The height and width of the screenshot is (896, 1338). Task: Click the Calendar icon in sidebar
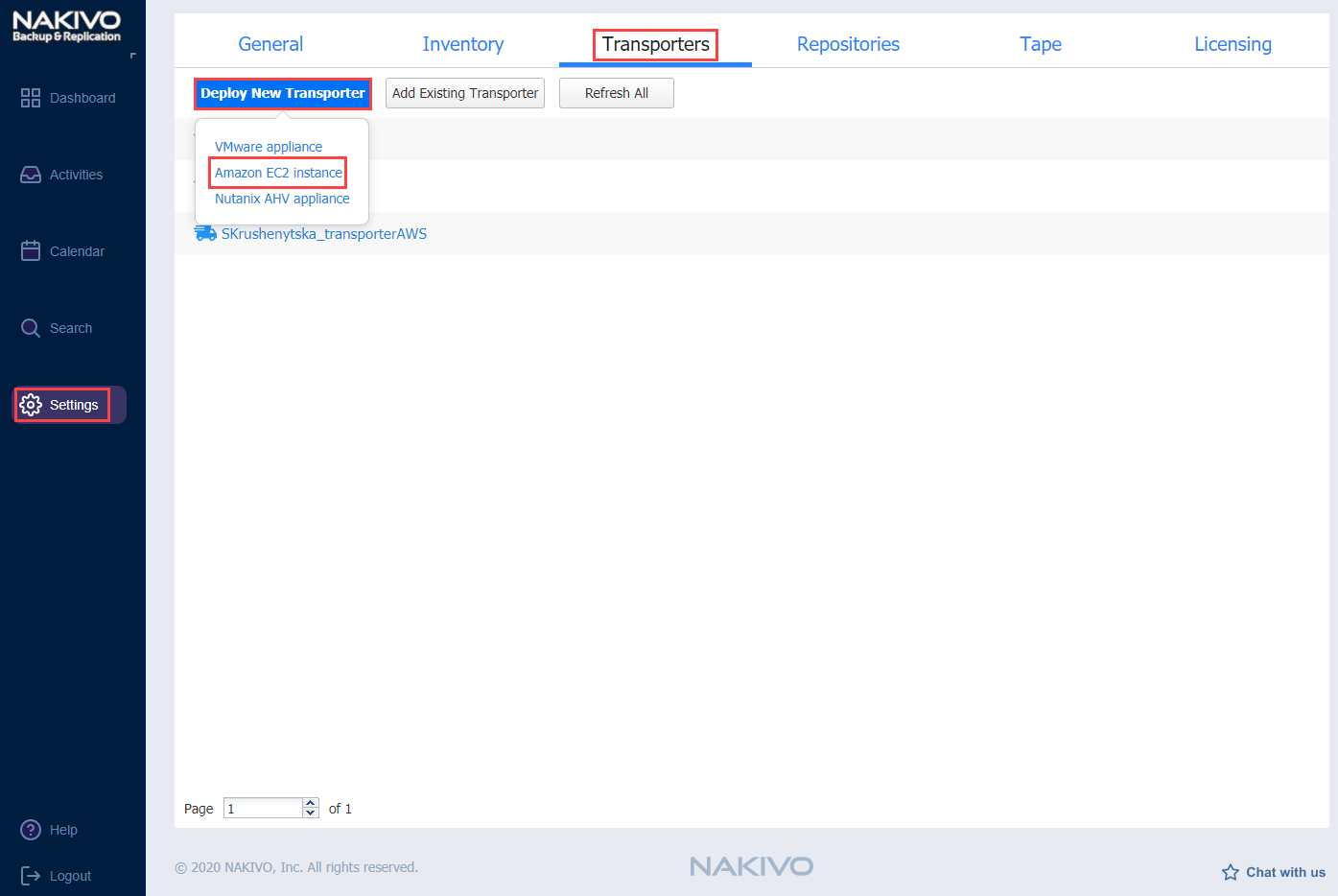[31, 251]
